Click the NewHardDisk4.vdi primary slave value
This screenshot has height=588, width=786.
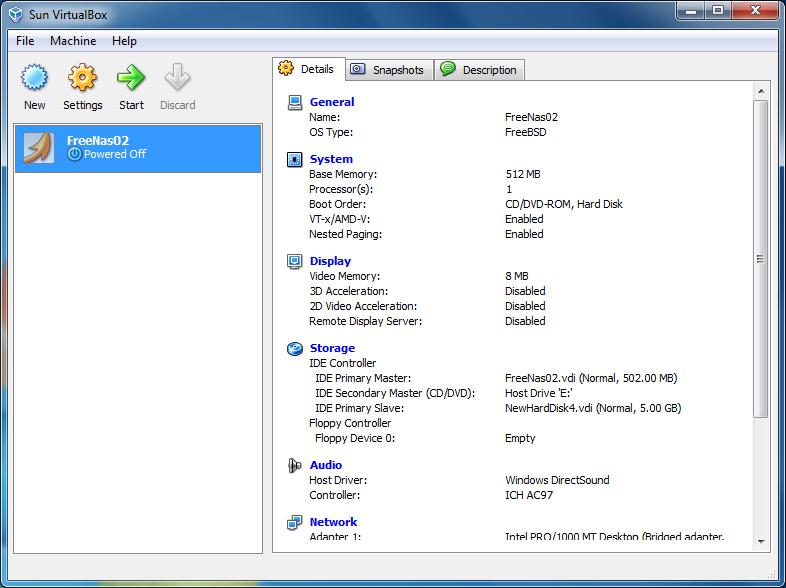[x=593, y=408]
